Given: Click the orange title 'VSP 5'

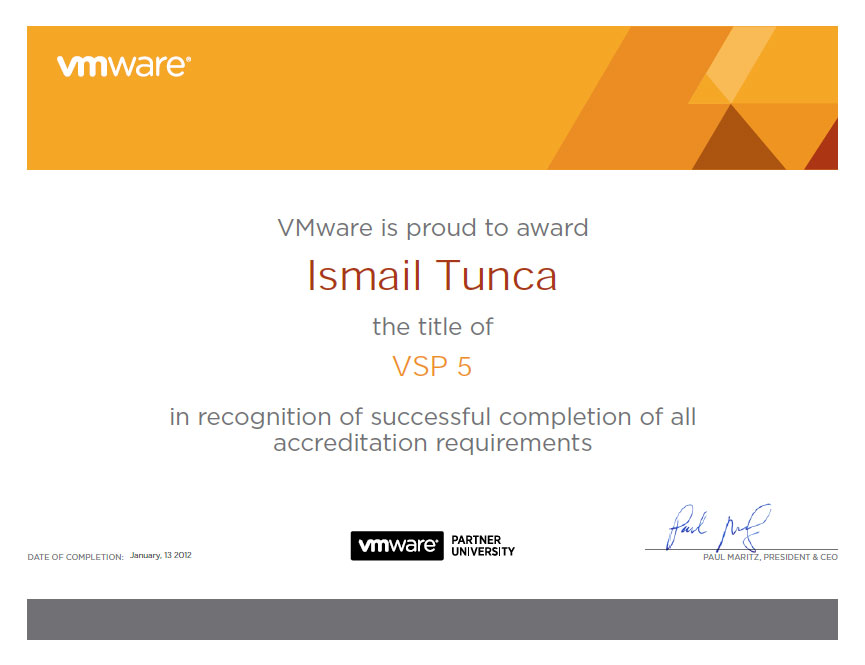Looking at the screenshot, I should (x=432, y=366).
